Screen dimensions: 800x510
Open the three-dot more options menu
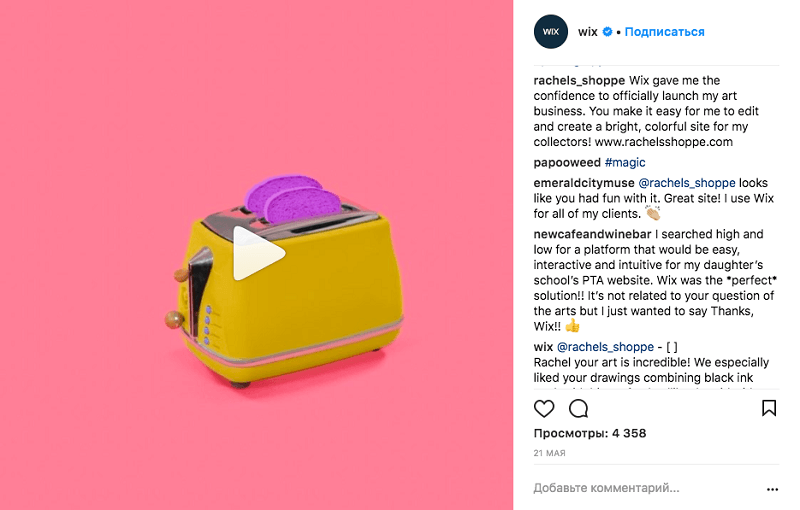point(772,489)
